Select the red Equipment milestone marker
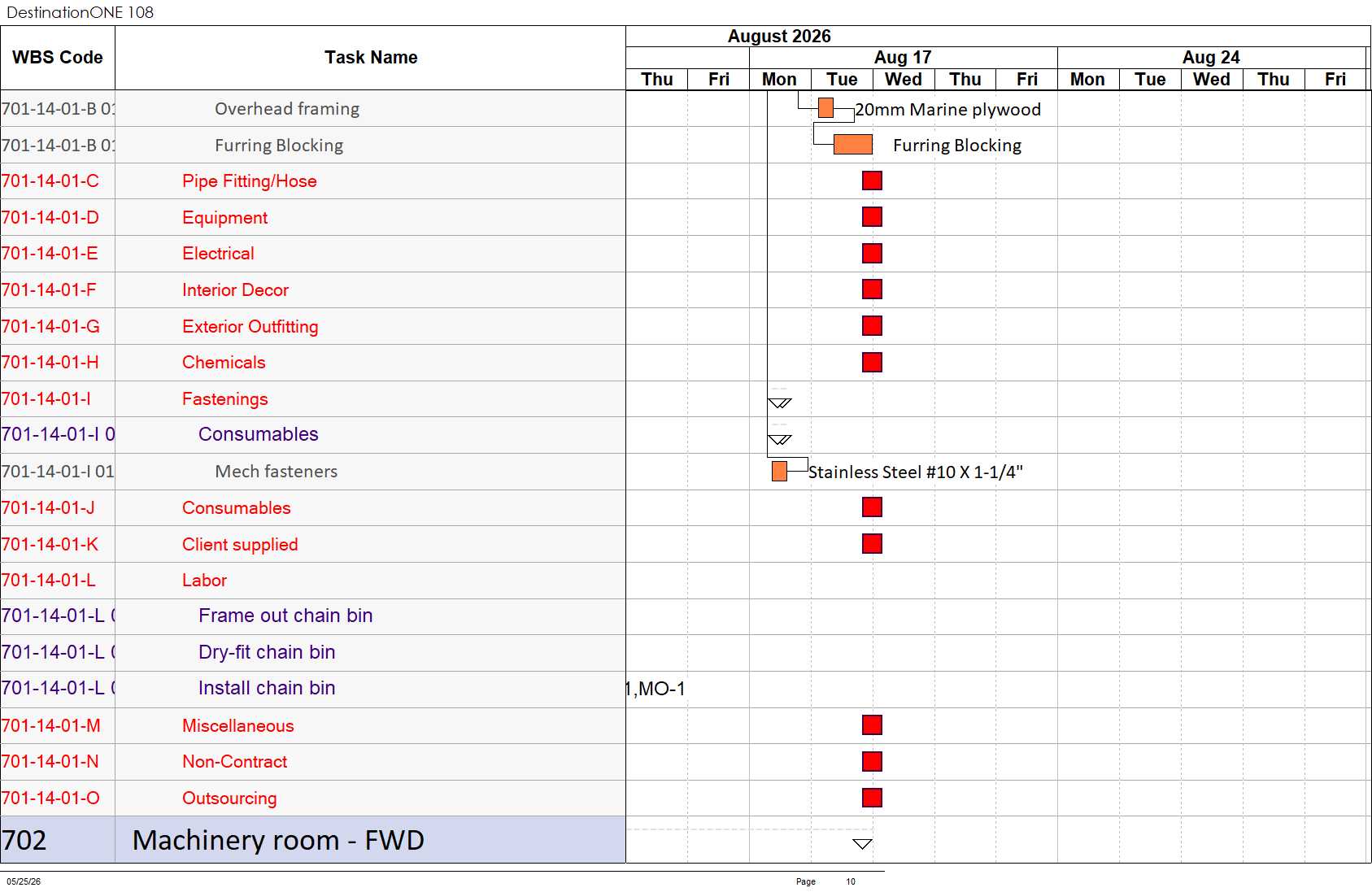The width and height of the screenshot is (1372, 892). (872, 217)
